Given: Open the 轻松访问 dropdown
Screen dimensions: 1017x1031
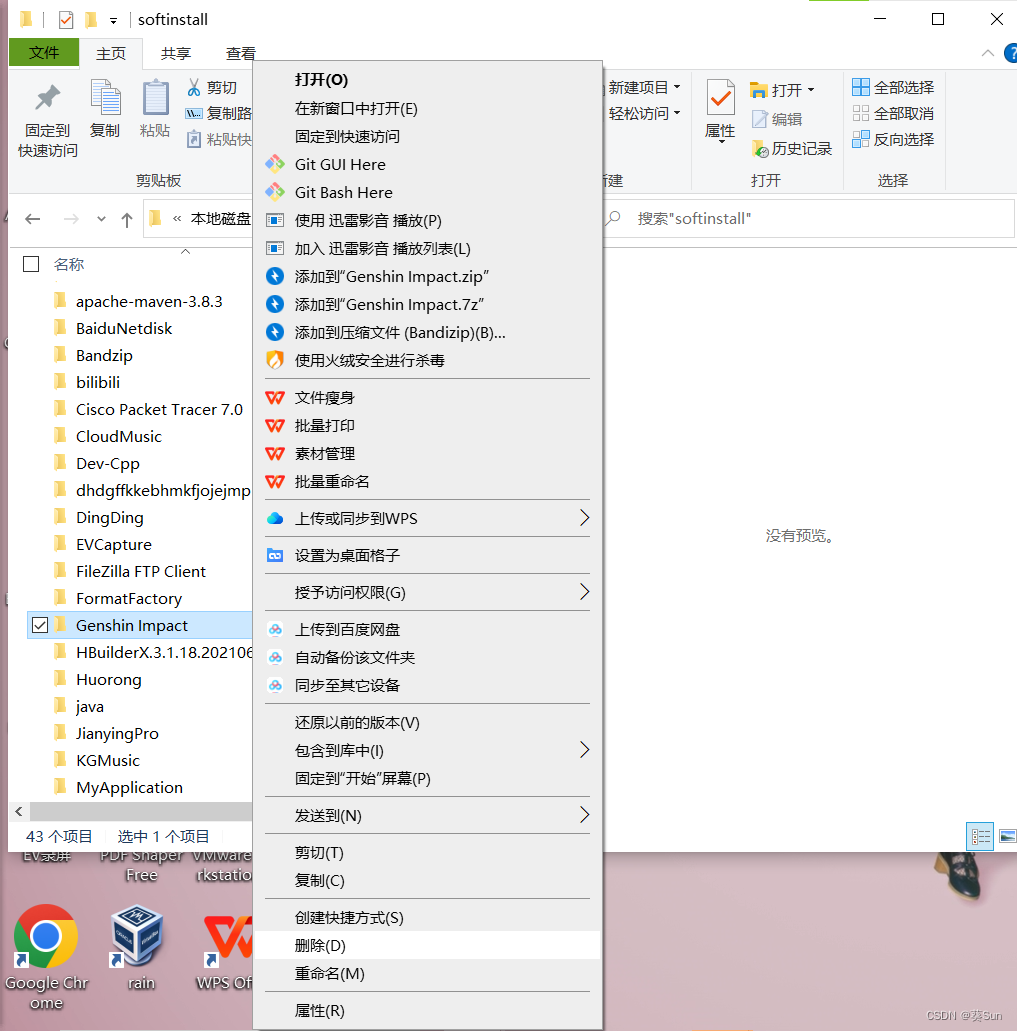Looking at the screenshot, I should coord(644,114).
